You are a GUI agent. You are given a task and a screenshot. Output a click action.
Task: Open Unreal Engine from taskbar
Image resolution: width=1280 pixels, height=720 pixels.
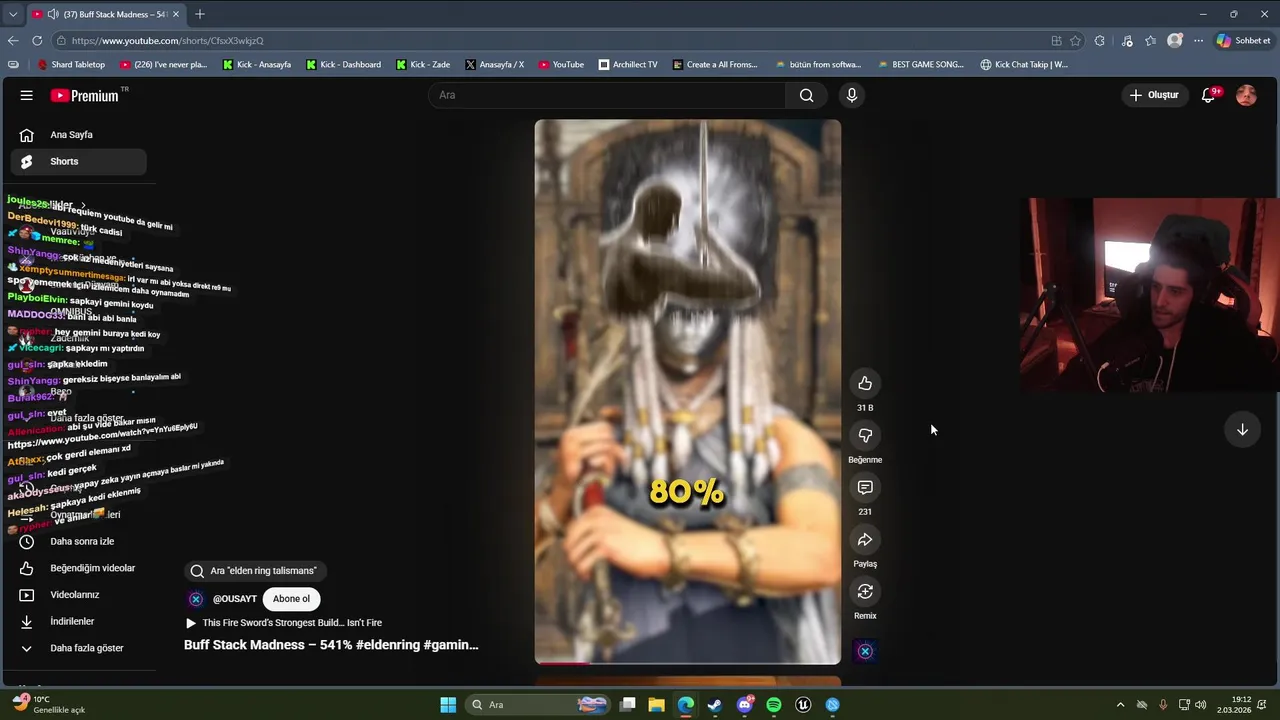click(x=803, y=705)
